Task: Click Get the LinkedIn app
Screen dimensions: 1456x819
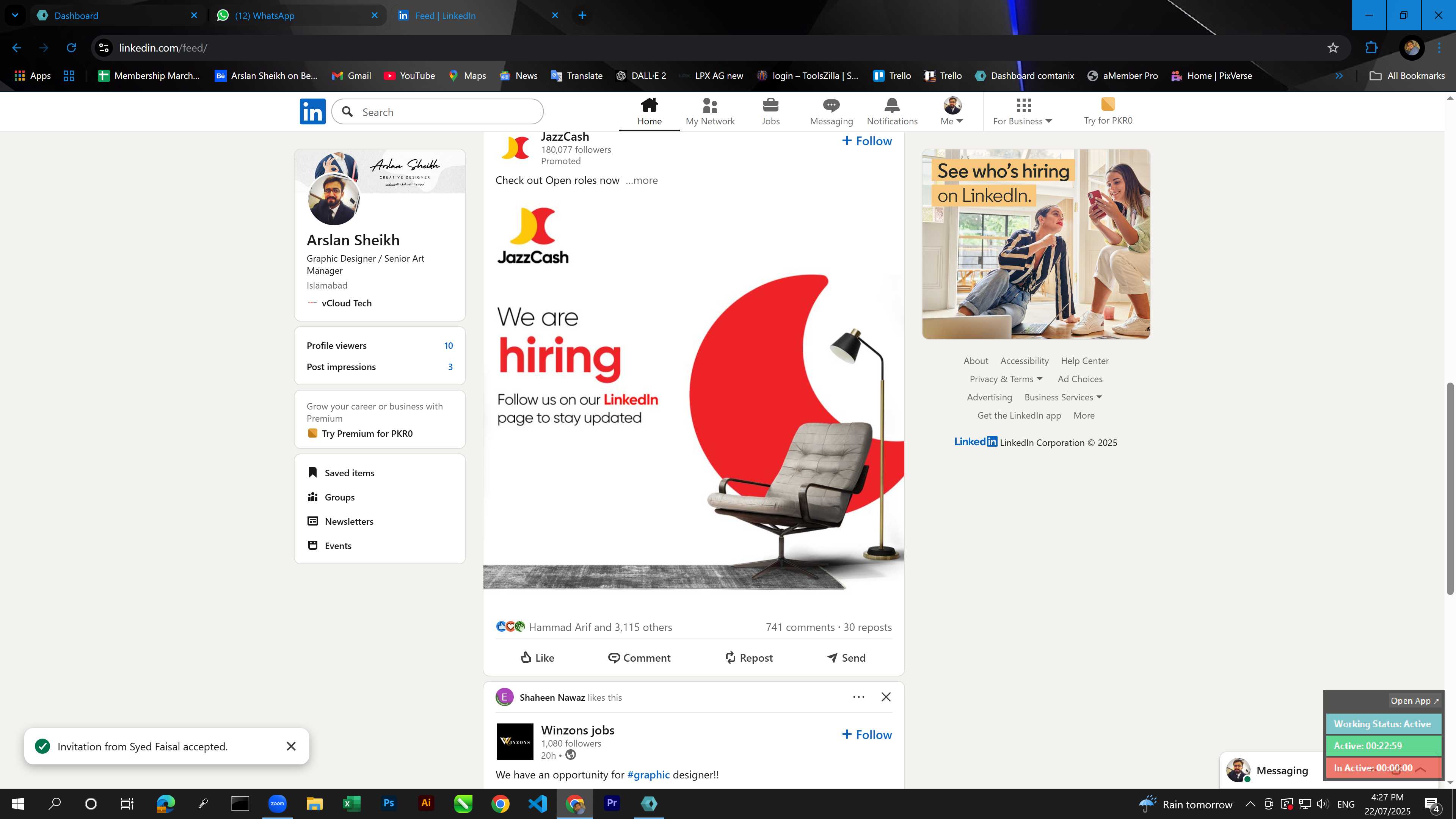Action: pyautogui.click(x=1018, y=415)
